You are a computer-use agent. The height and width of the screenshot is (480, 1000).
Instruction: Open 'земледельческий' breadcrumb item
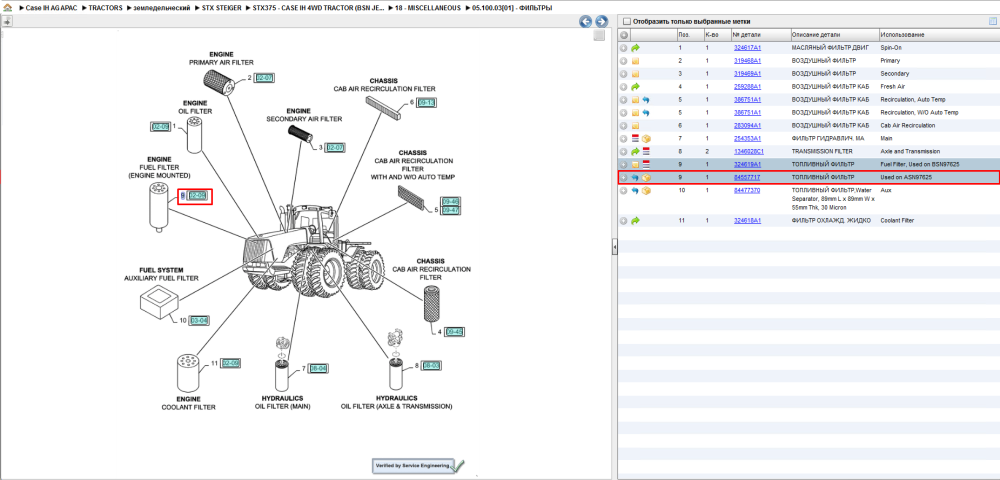(163, 8)
